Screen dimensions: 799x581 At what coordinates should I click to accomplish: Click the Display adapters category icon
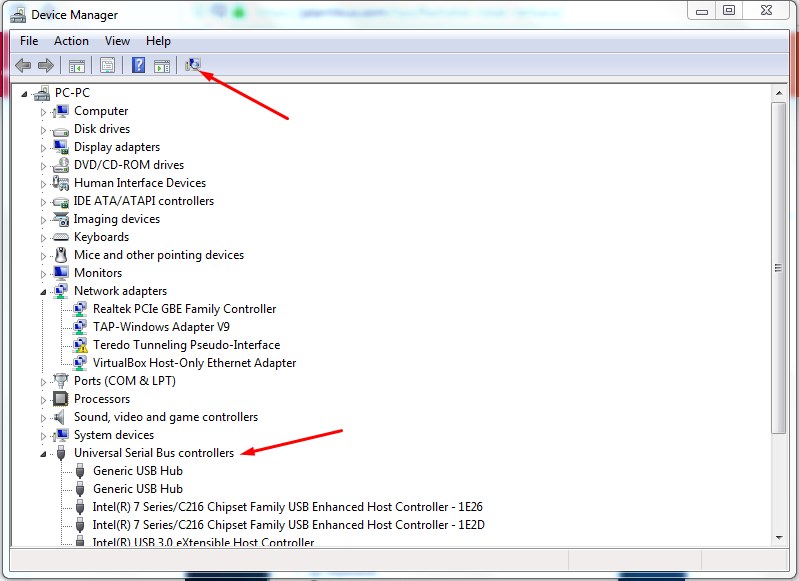click(x=61, y=147)
